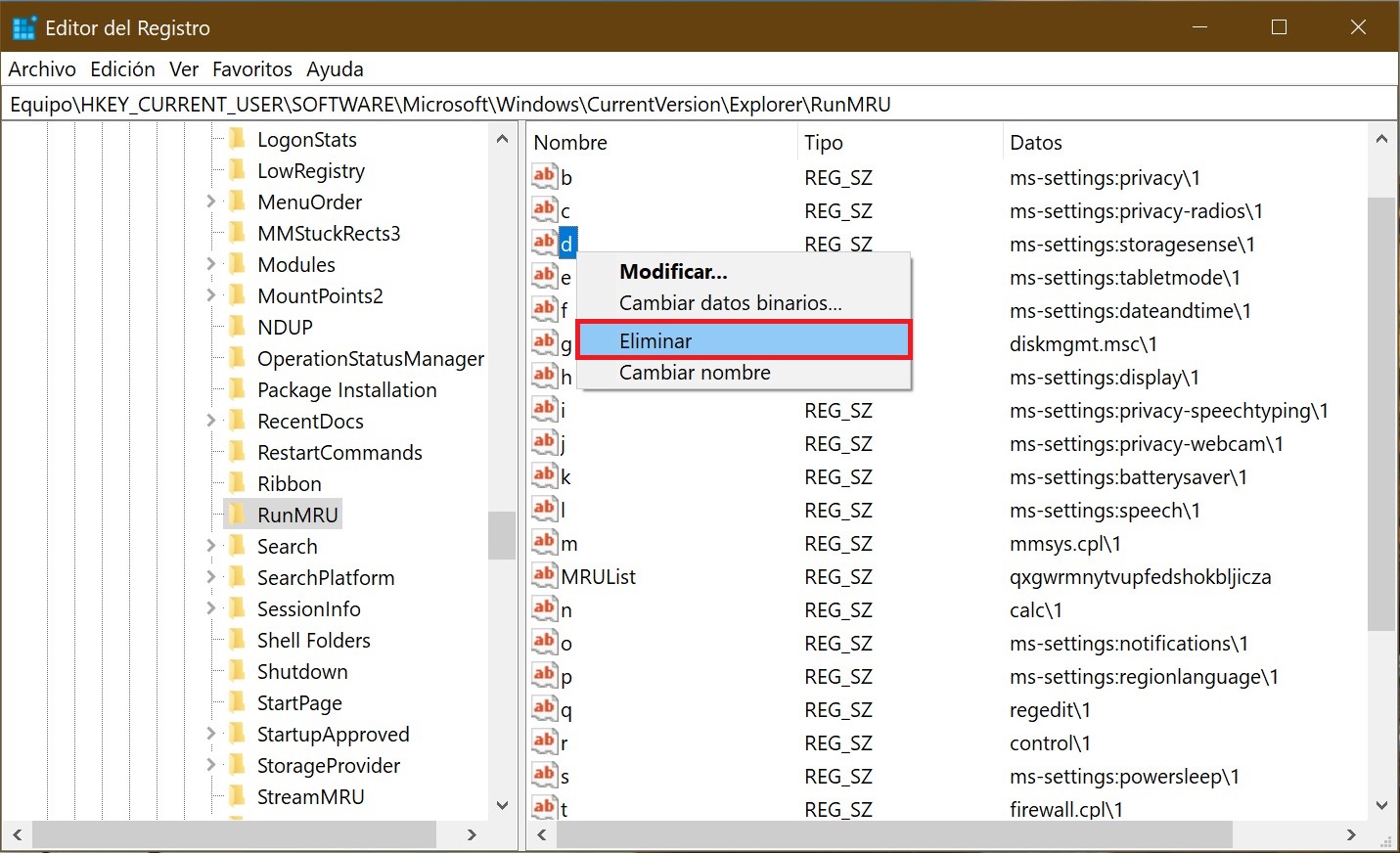Click the string value icon of entry t
The image size is (1400, 853).
[545, 807]
